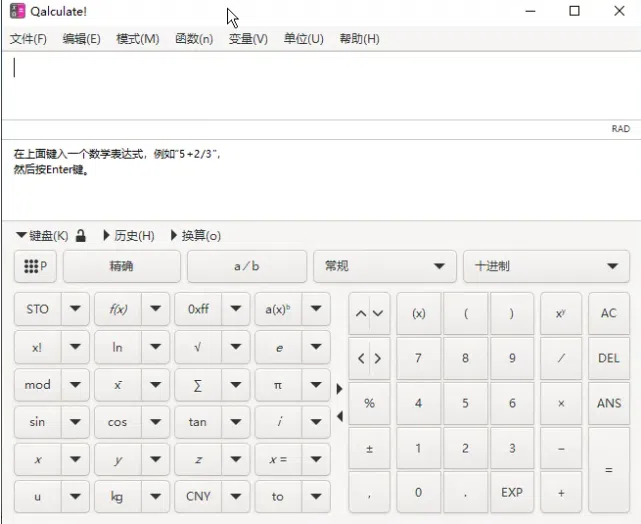
Task: Click the minus − key
Action: [560, 448]
